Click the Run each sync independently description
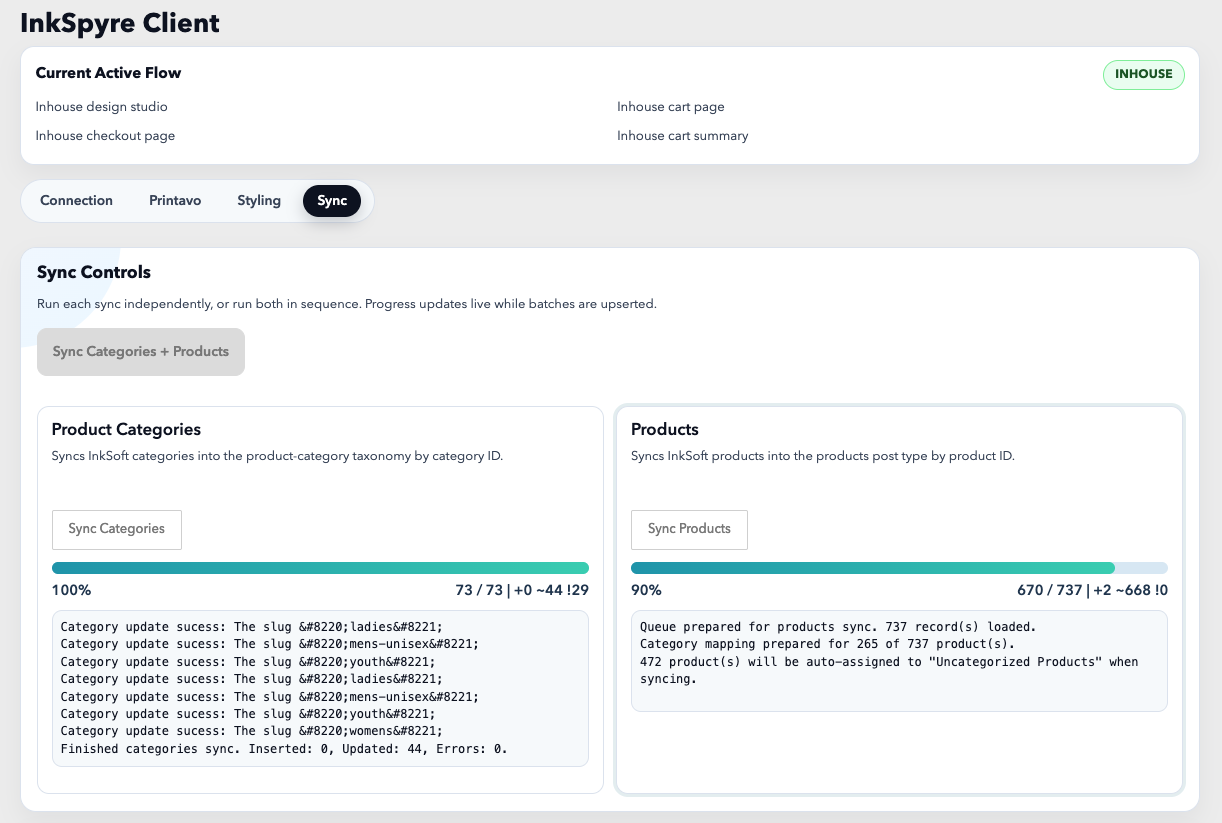 click(347, 303)
